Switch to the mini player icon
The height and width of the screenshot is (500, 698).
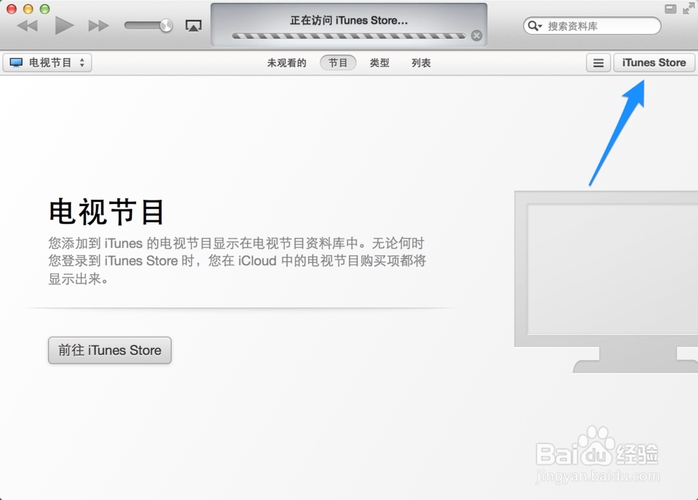pyautogui.click(x=670, y=8)
